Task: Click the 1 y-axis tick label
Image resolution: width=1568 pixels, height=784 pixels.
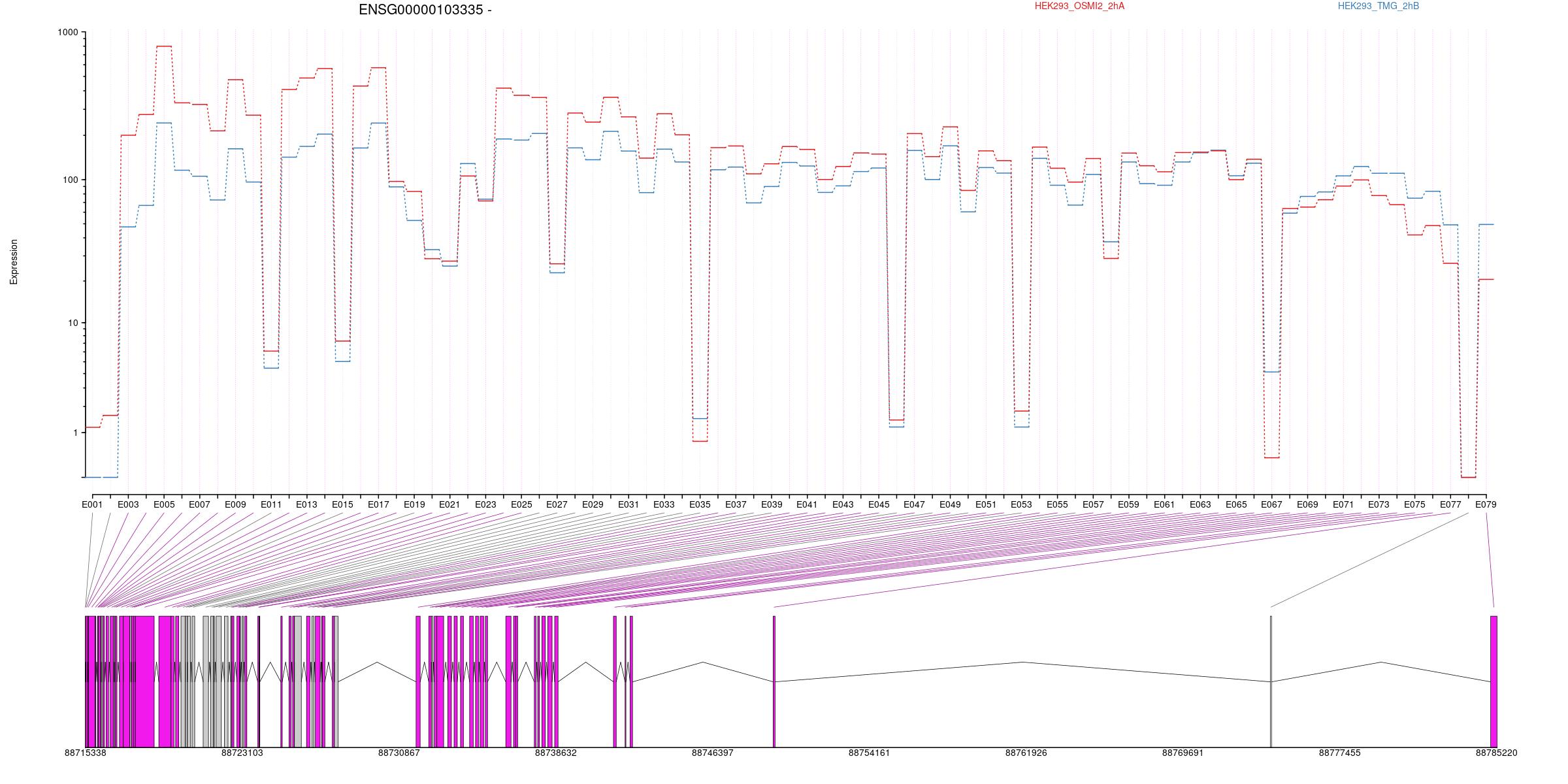Action: (x=75, y=433)
